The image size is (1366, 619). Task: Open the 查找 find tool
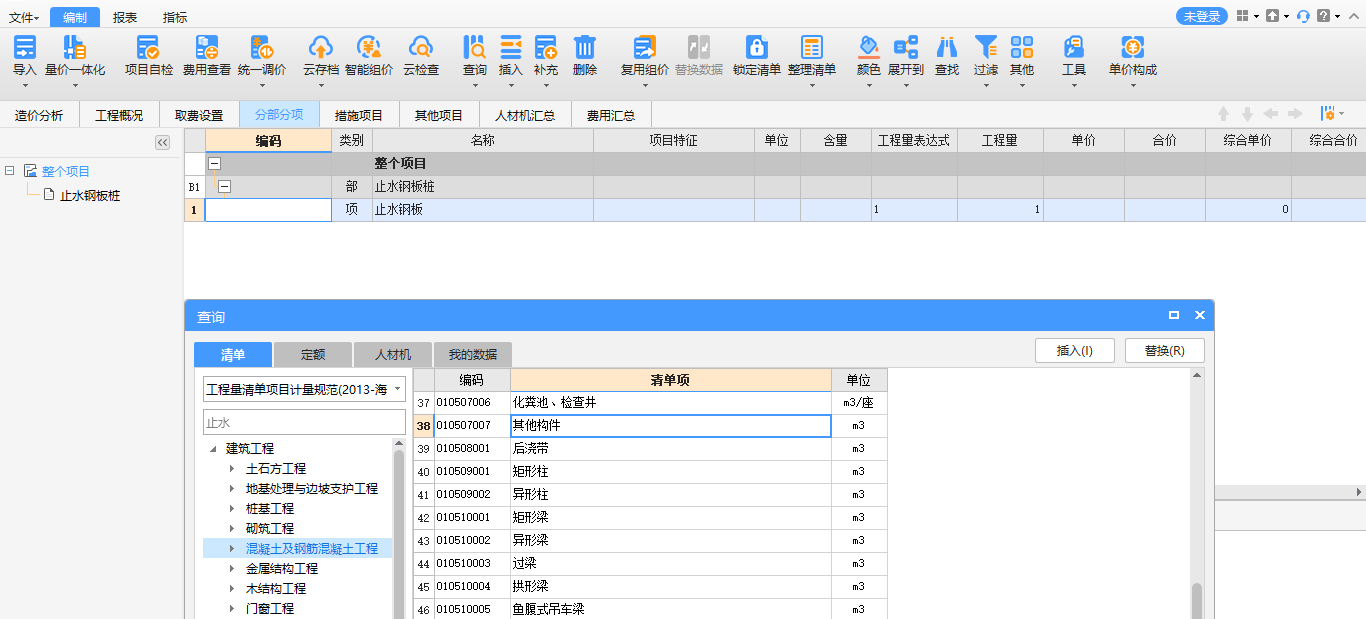coord(947,57)
